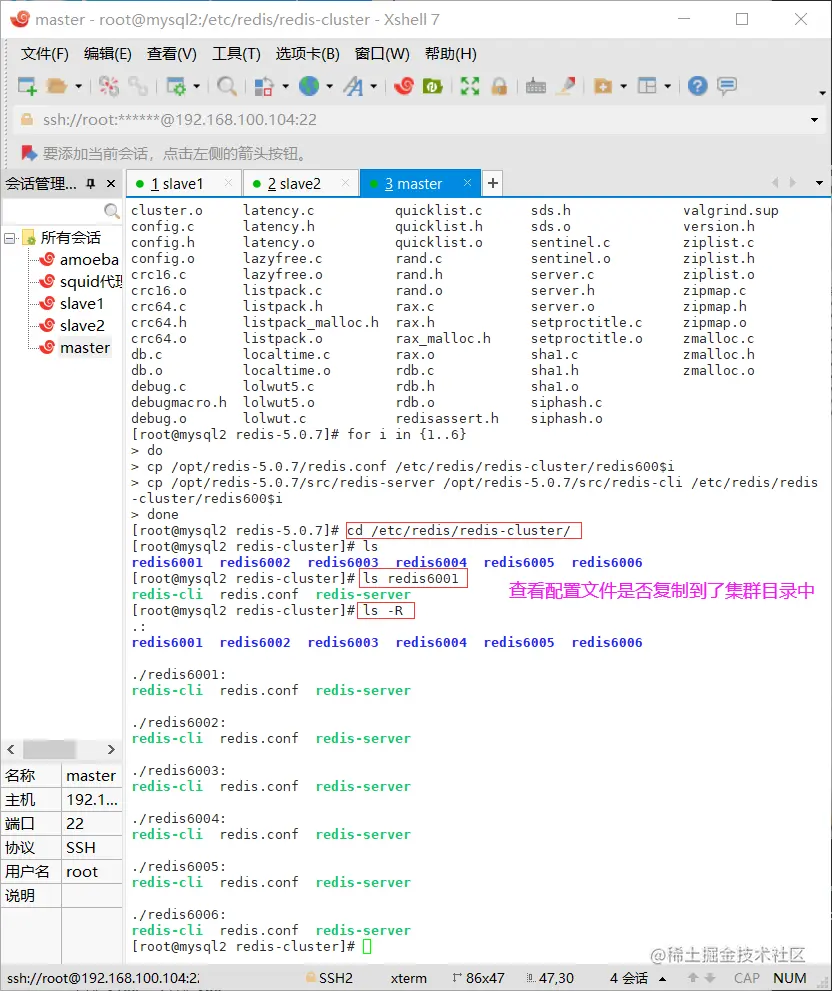
Task: Click the keyboard mapping toolbar icon
Action: 535,86
